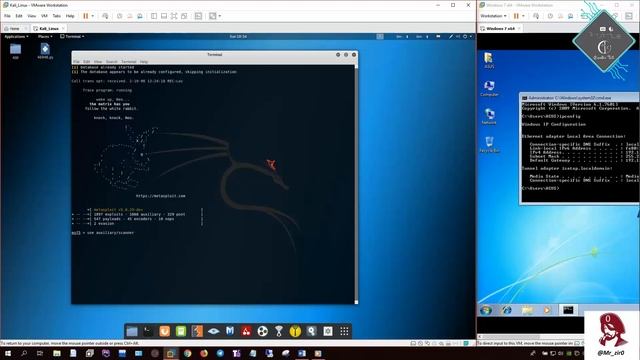Open the yellow round icon in Kali dock
The width and height of the screenshot is (640, 360).
click(295, 331)
